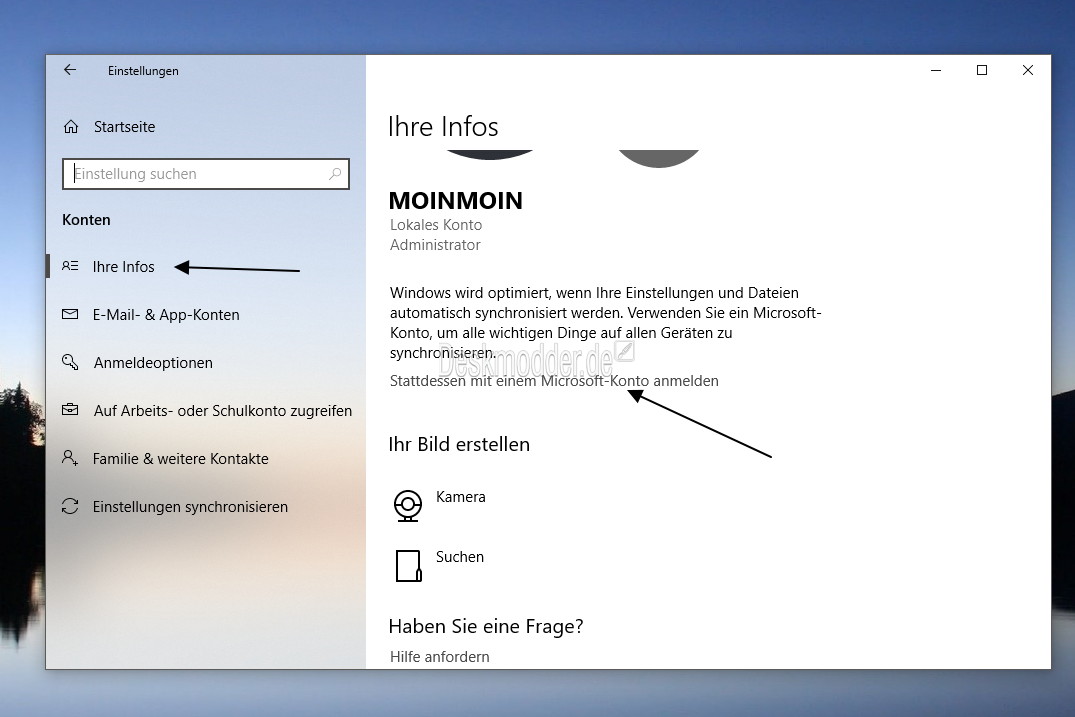This screenshot has width=1075, height=717.
Task: Click the Ihr Bild erstellen heading
Action: (x=459, y=444)
